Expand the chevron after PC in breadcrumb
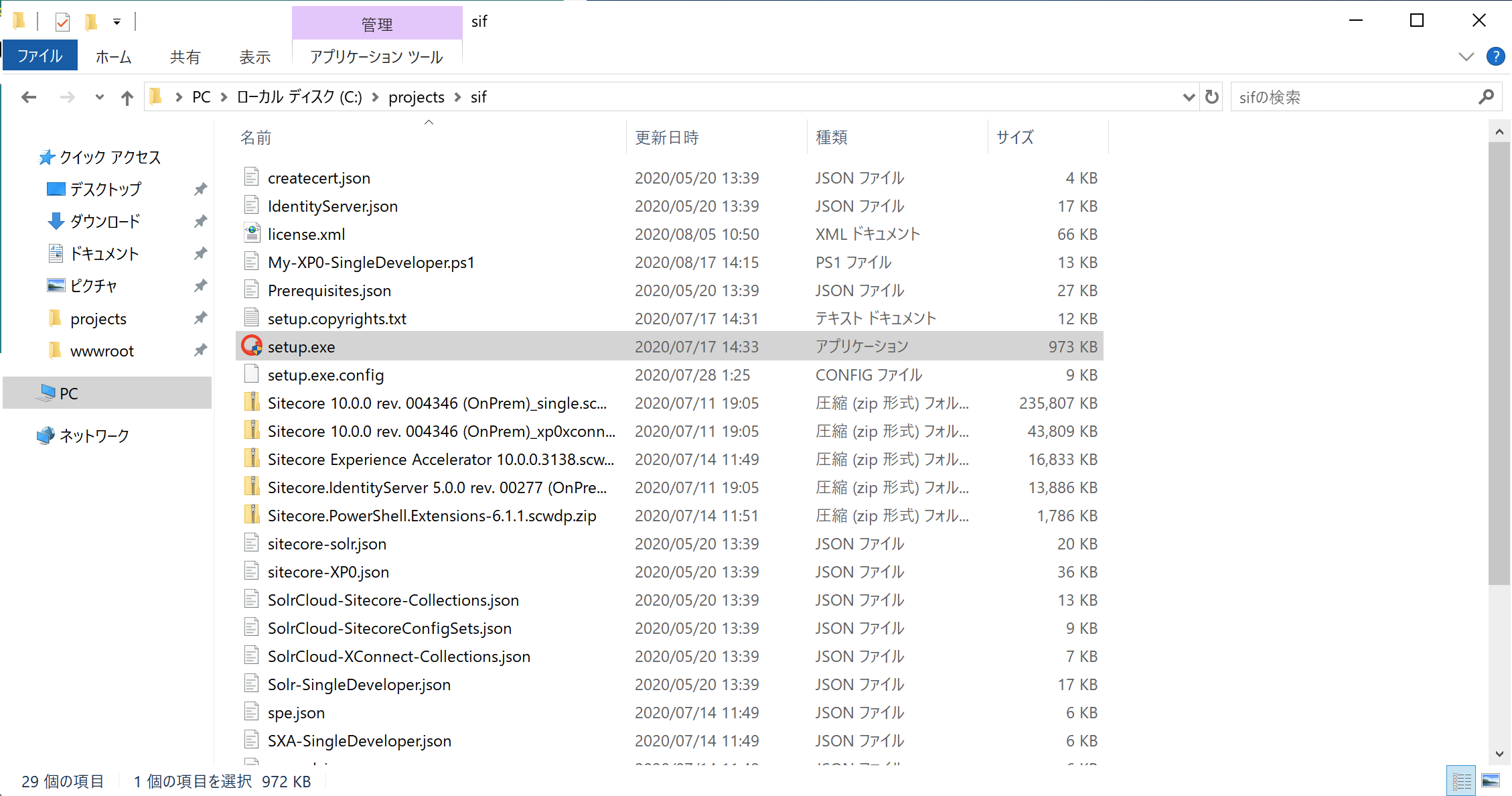The image size is (1512, 796). coord(224,97)
